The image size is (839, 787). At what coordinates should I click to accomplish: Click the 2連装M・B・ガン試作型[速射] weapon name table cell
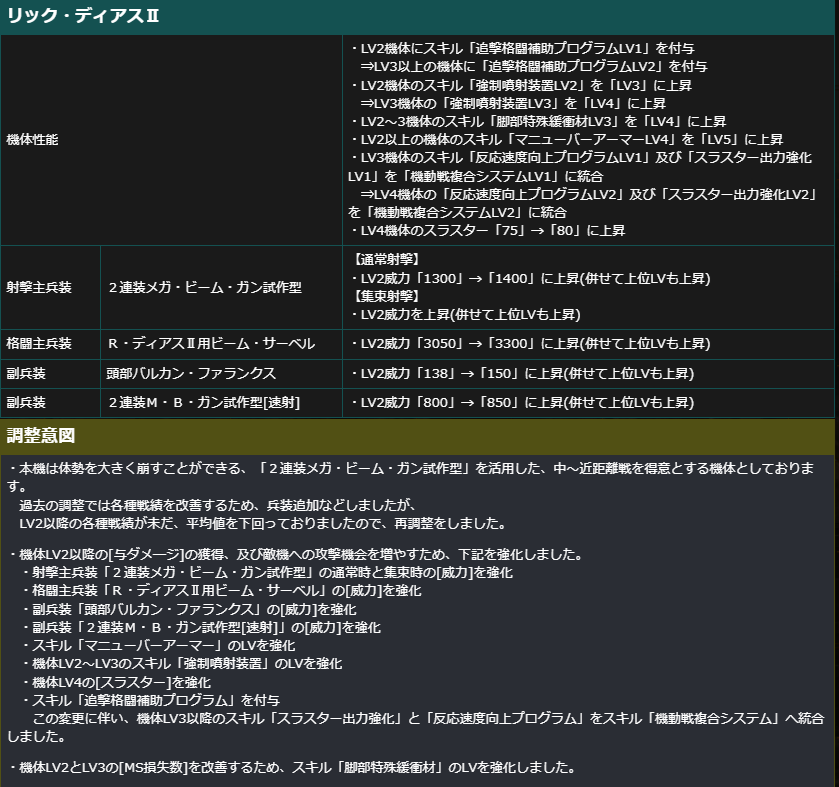(x=204, y=402)
